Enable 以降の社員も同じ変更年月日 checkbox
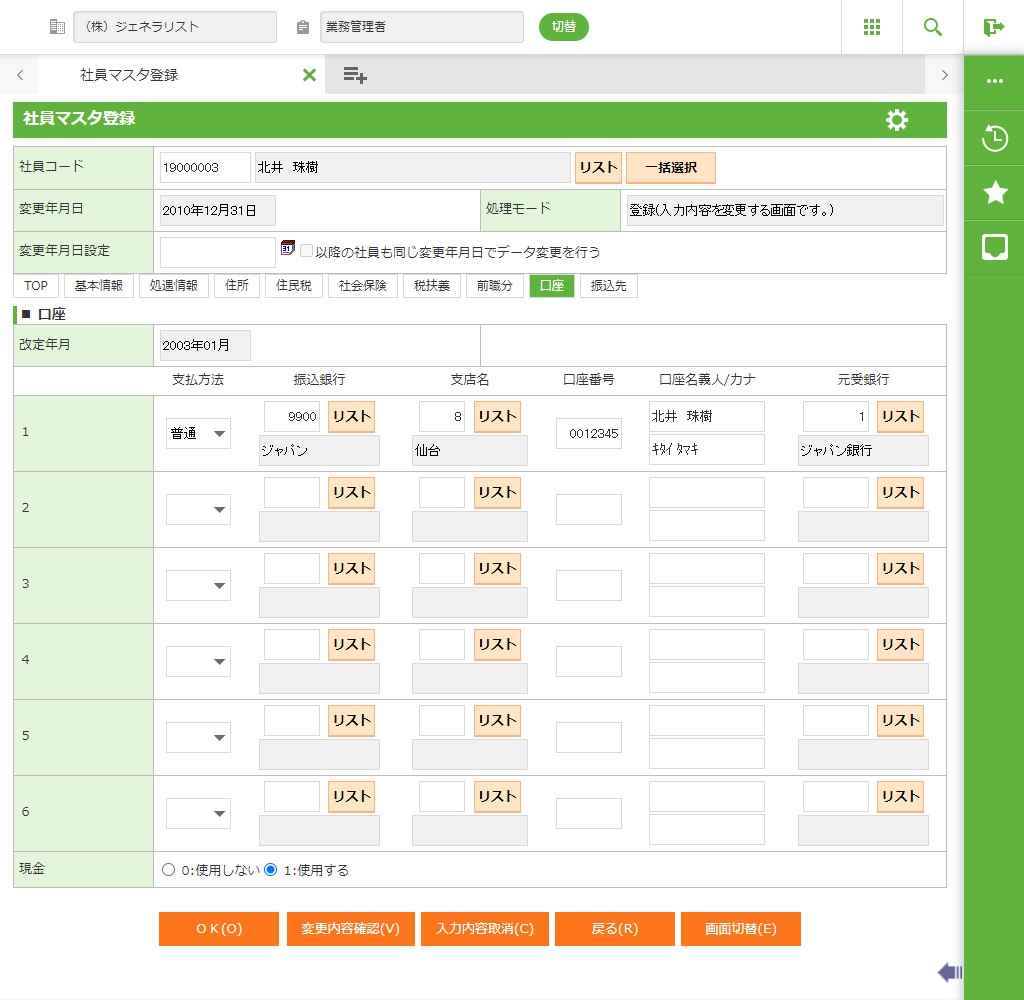 point(307,252)
